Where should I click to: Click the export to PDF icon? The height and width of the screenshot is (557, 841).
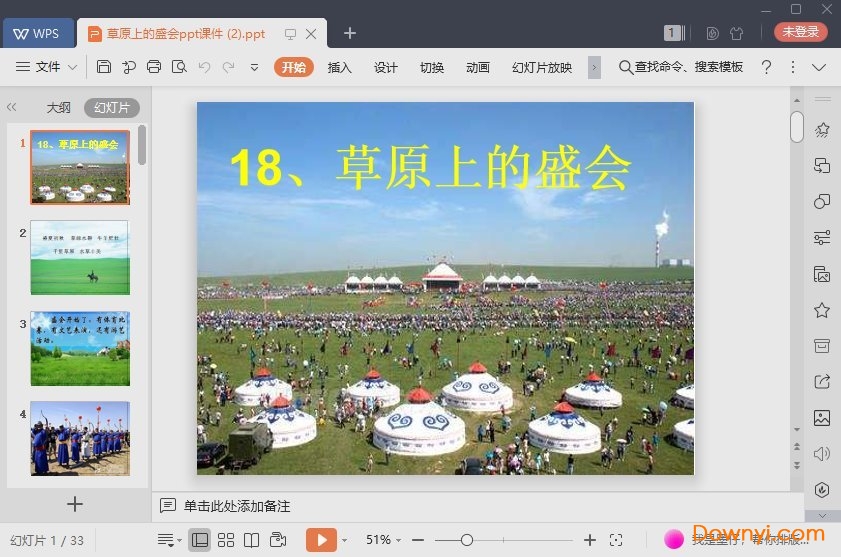point(129,67)
